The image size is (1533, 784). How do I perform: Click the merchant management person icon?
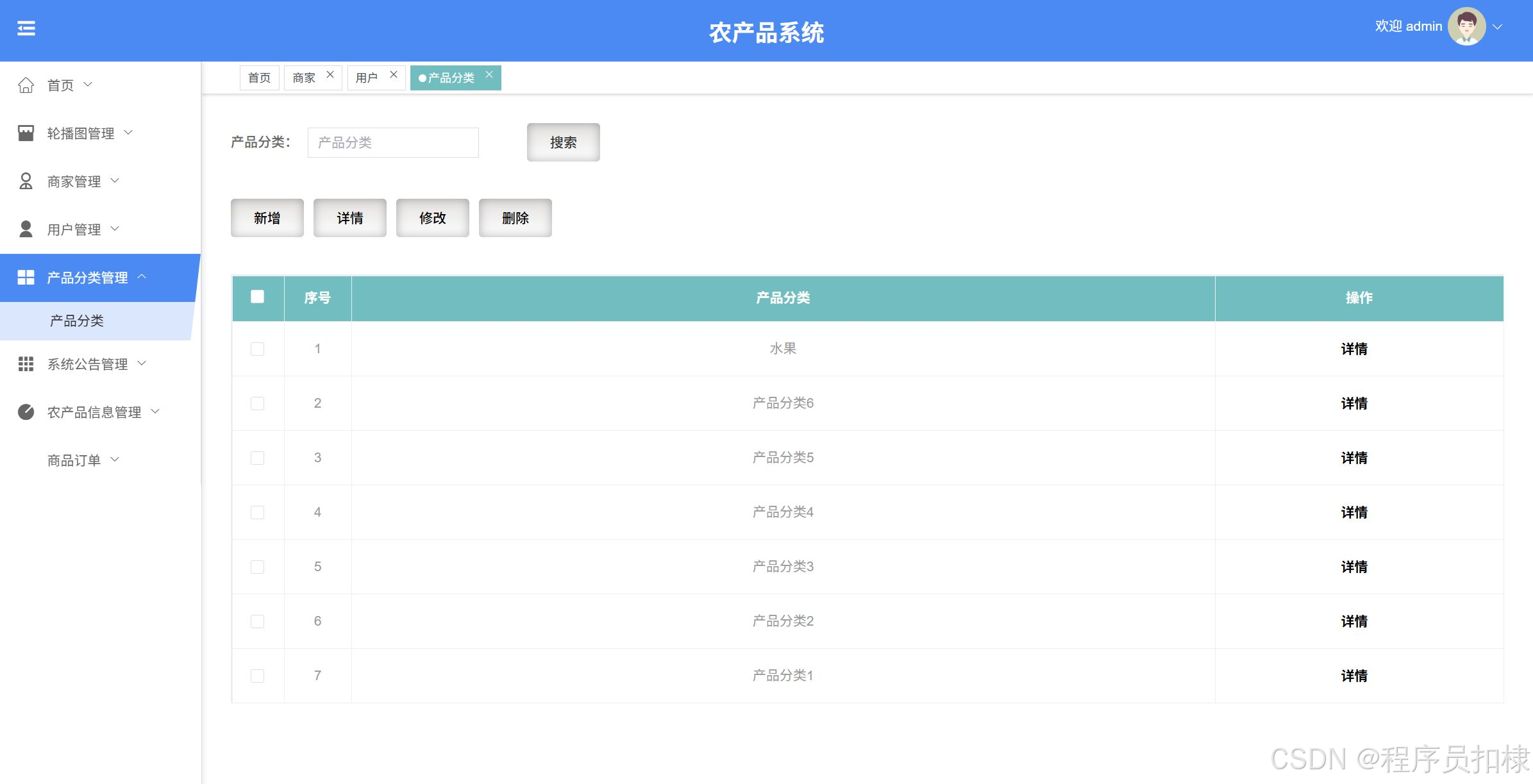click(26, 181)
